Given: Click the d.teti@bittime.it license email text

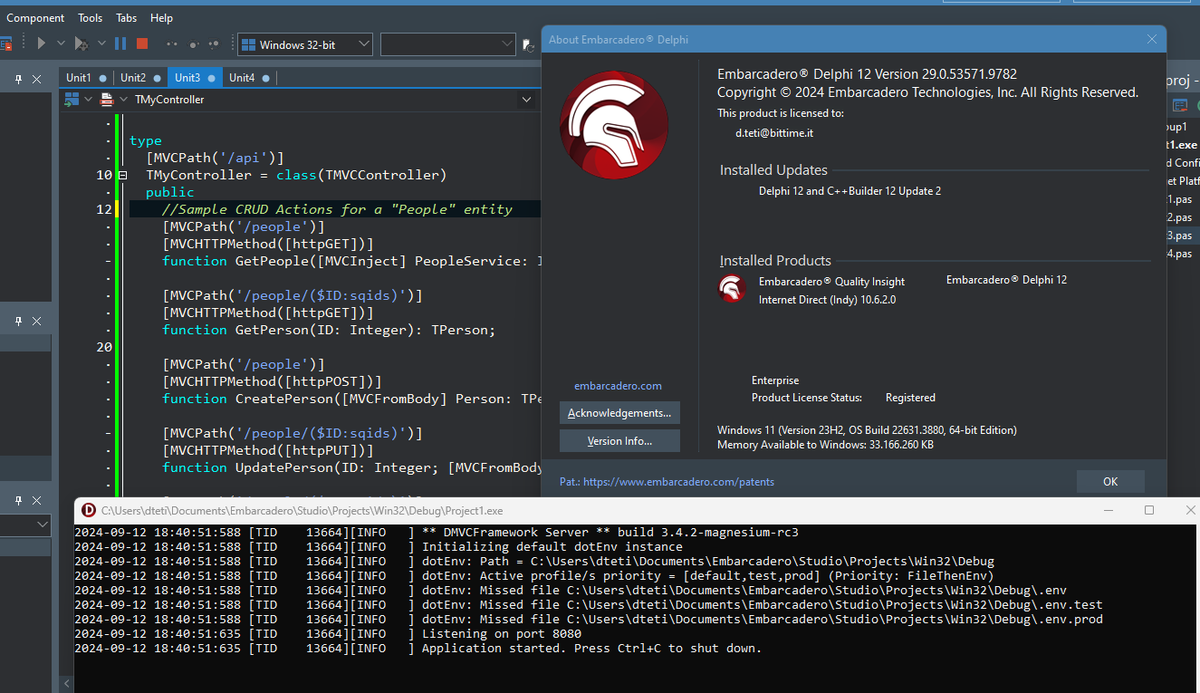Looking at the screenshot, I should (x=775, y=133).
